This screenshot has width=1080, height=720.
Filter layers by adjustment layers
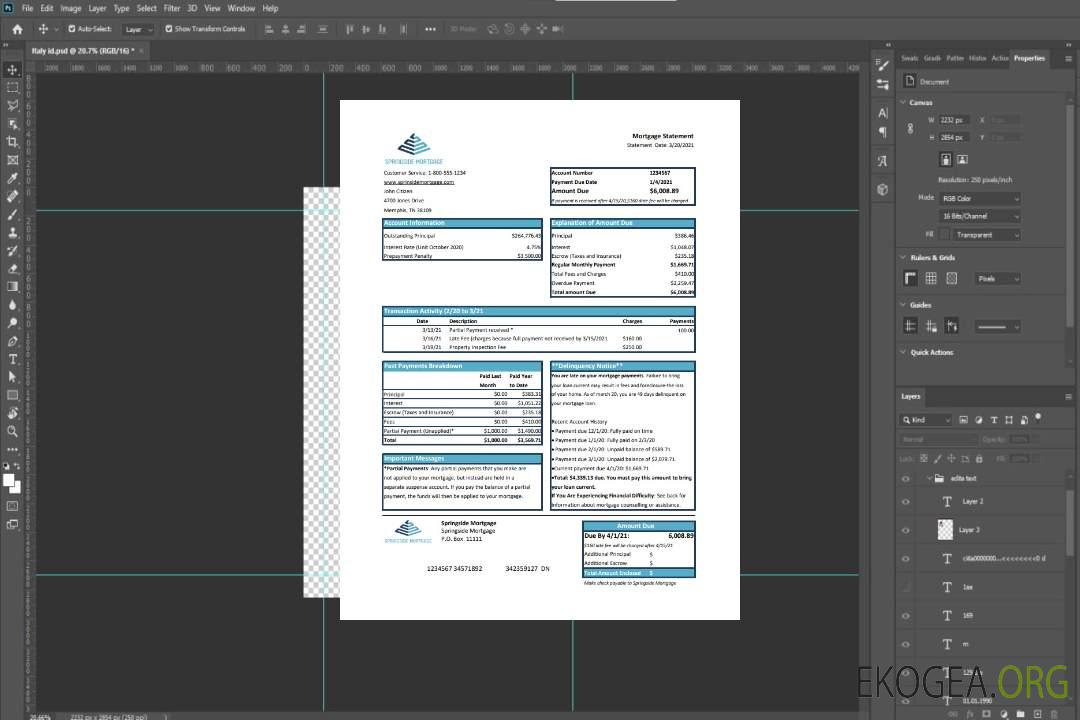979,420
